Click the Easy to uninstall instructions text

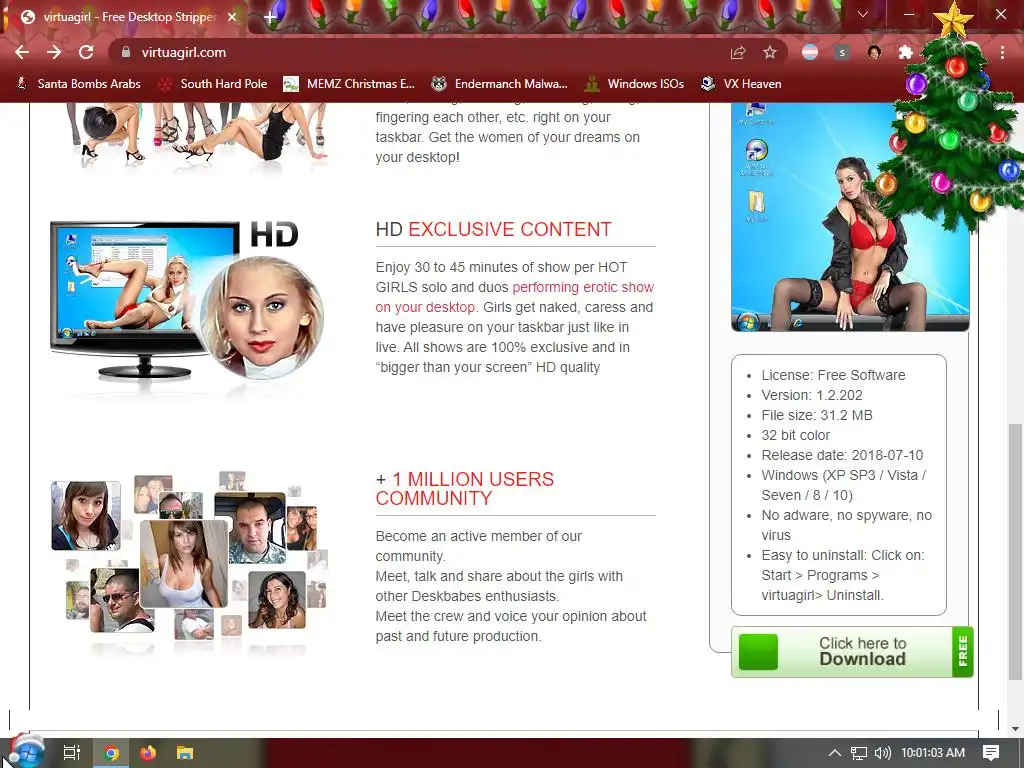click(x=842, y=575)
